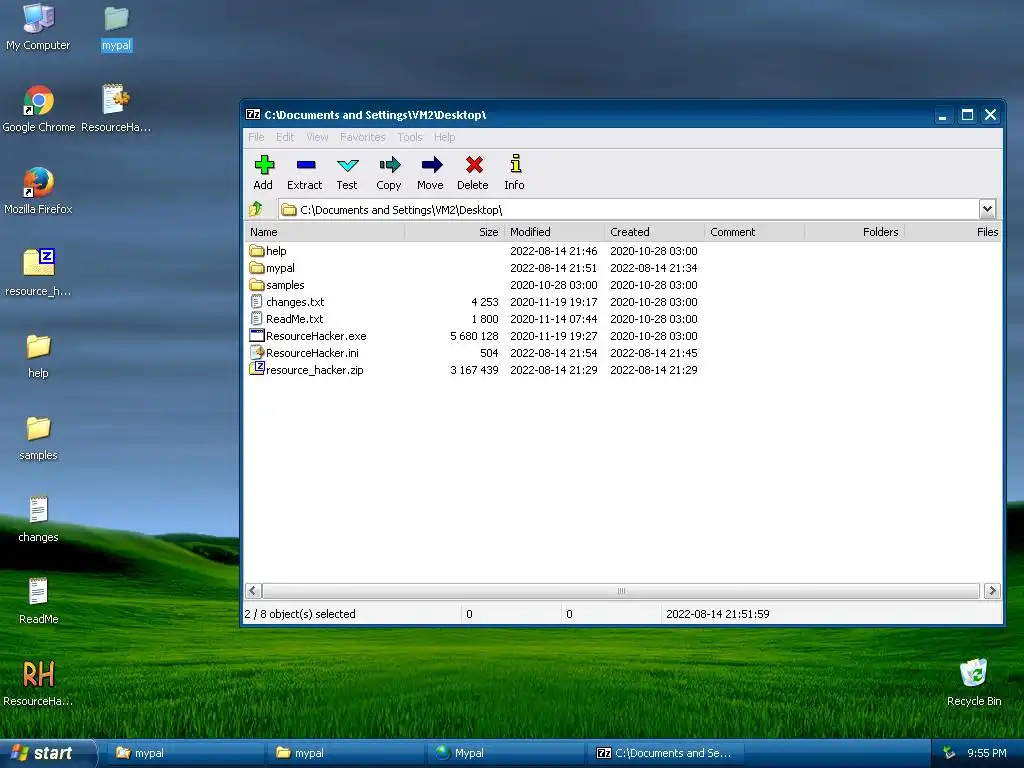The image size is (1024, 768).
Task: Switch to the Mypal browser taskbar button
Action: 505,753
